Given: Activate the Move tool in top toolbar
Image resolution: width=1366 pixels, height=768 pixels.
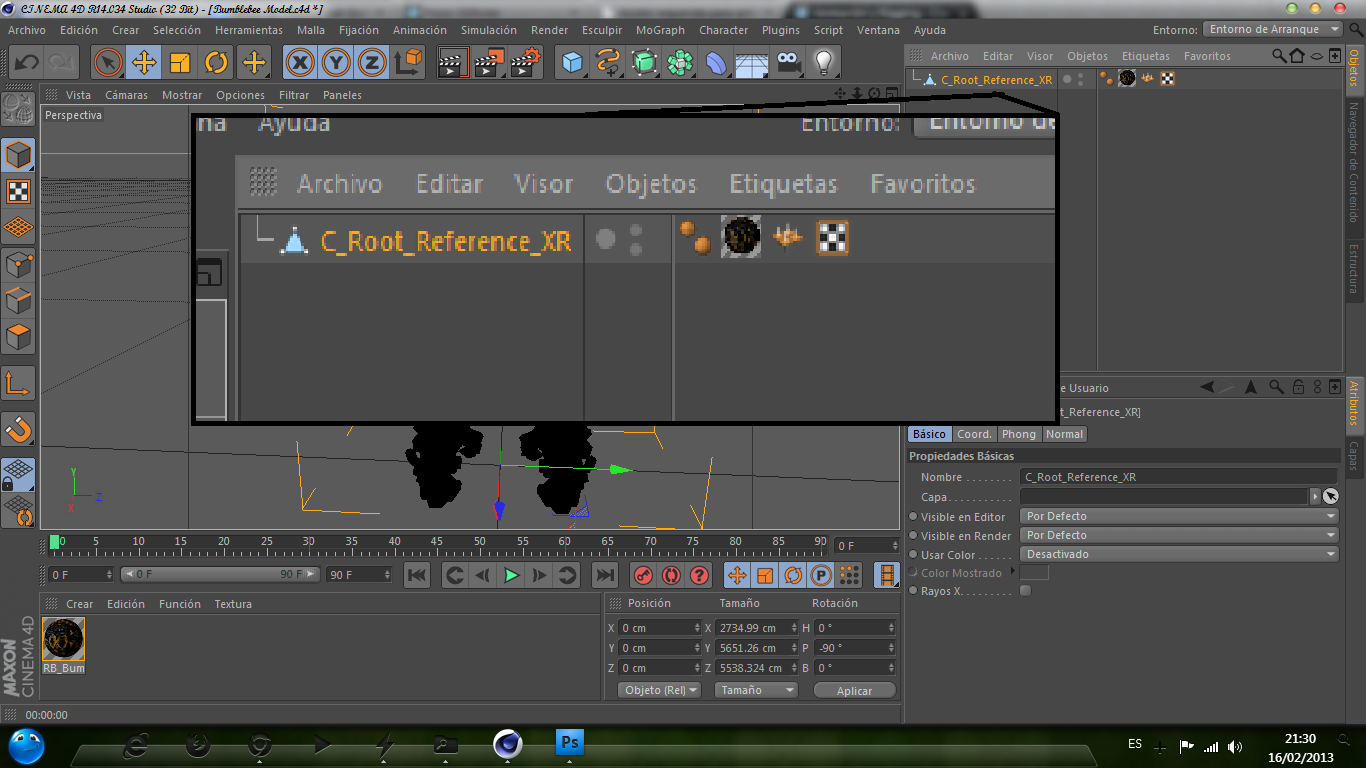Looking at the screenshot, I should pyautogui.click(x=144, y=63).
